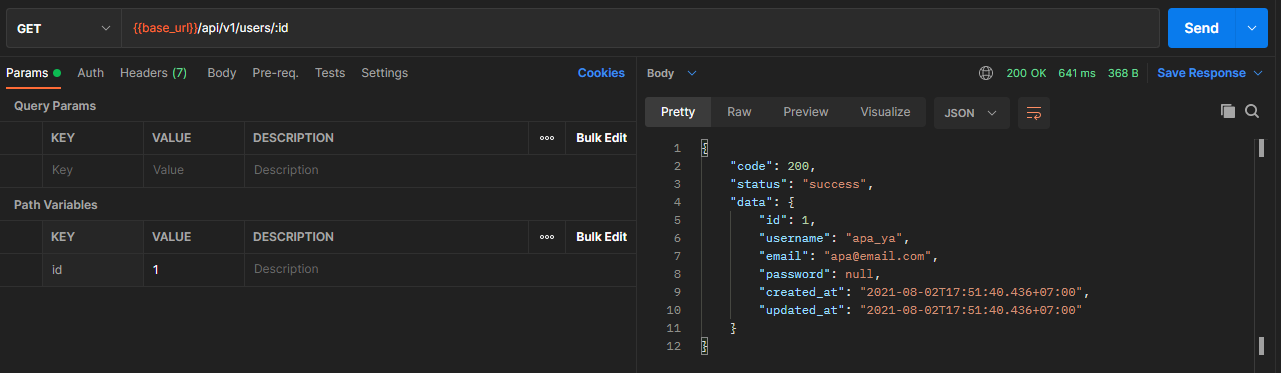The height and width of the screenshot is (373, 1281).
Task: Click the network globe icon
Action: (986, 73)
